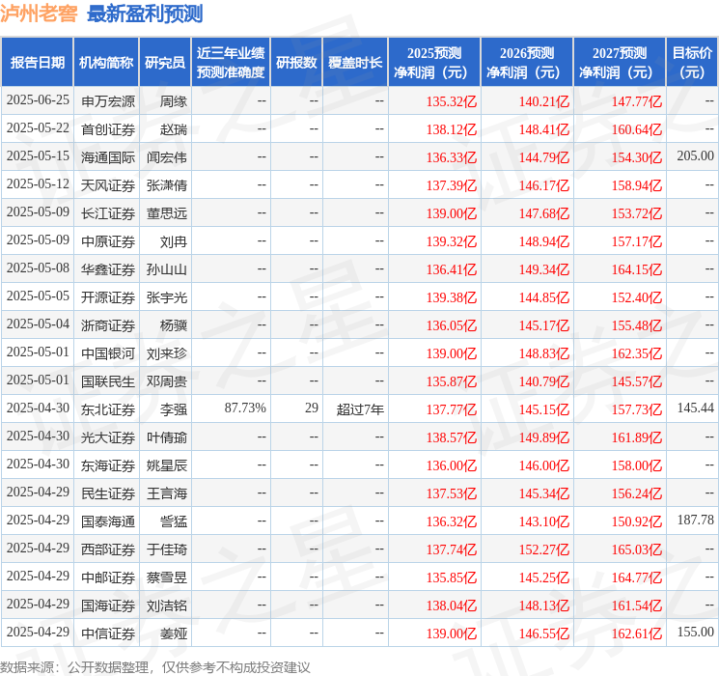
Task: Click institution 天风证券
Action: 108,185
